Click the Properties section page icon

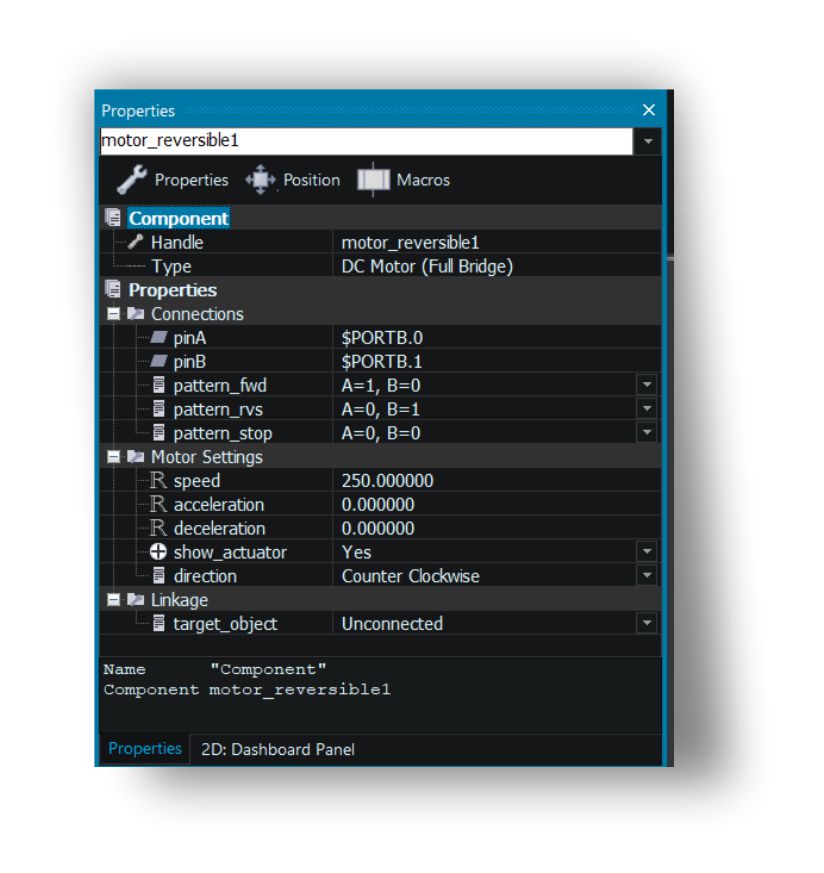(113, 290)
